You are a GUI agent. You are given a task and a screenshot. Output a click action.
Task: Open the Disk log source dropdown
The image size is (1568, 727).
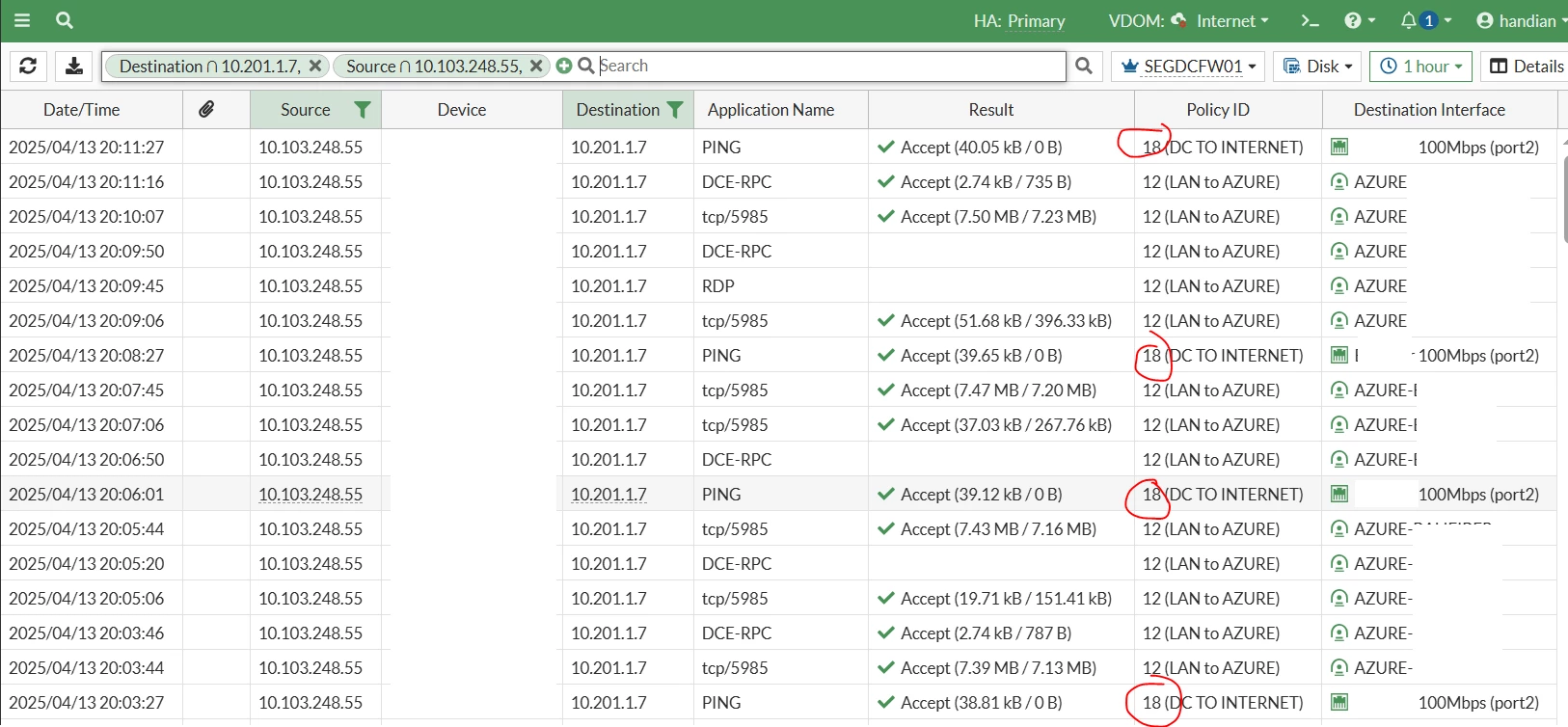1317,67
